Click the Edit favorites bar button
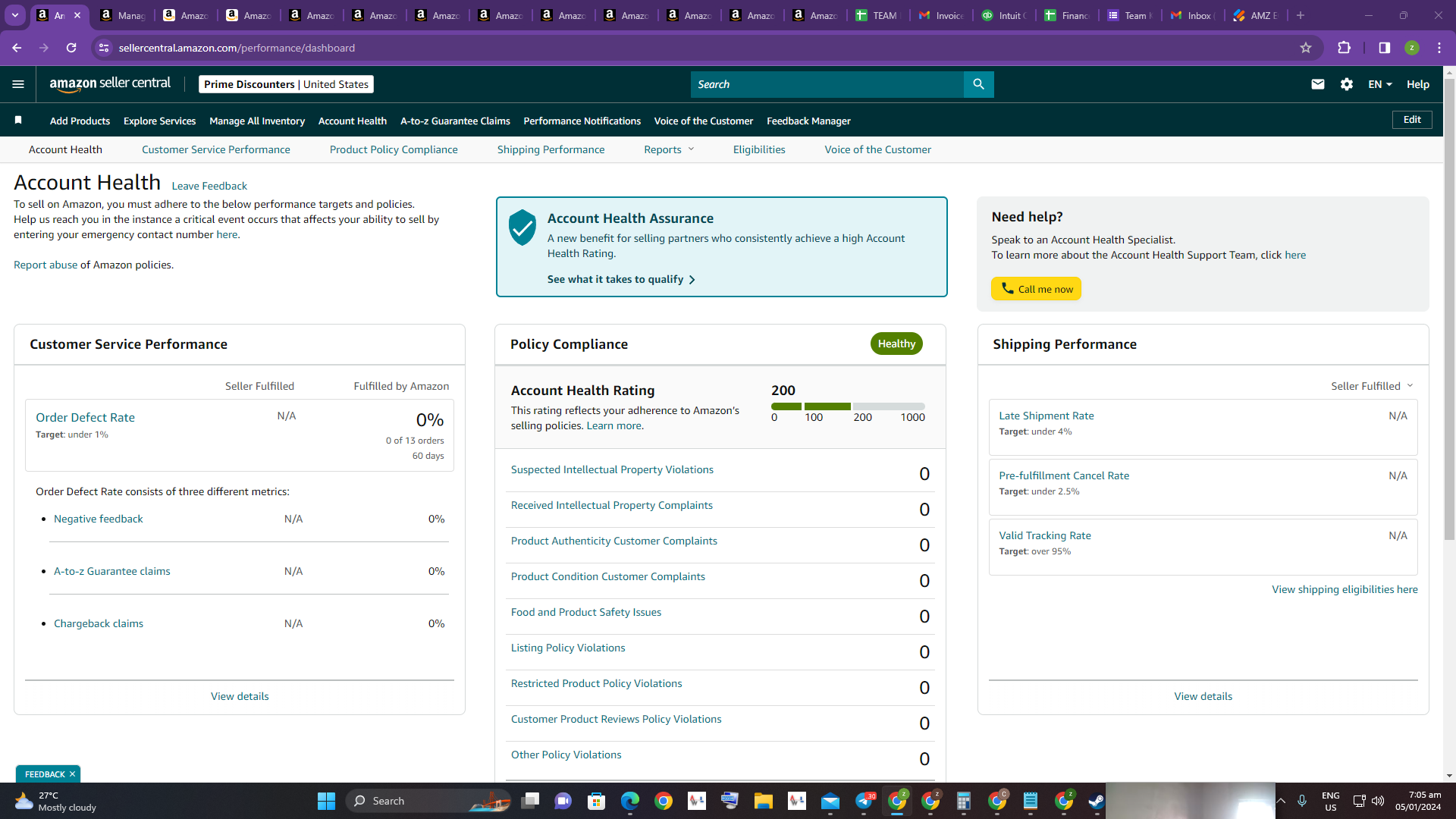The height and width of the screenshot is (819, 1456). click(x=1412, y=120)
